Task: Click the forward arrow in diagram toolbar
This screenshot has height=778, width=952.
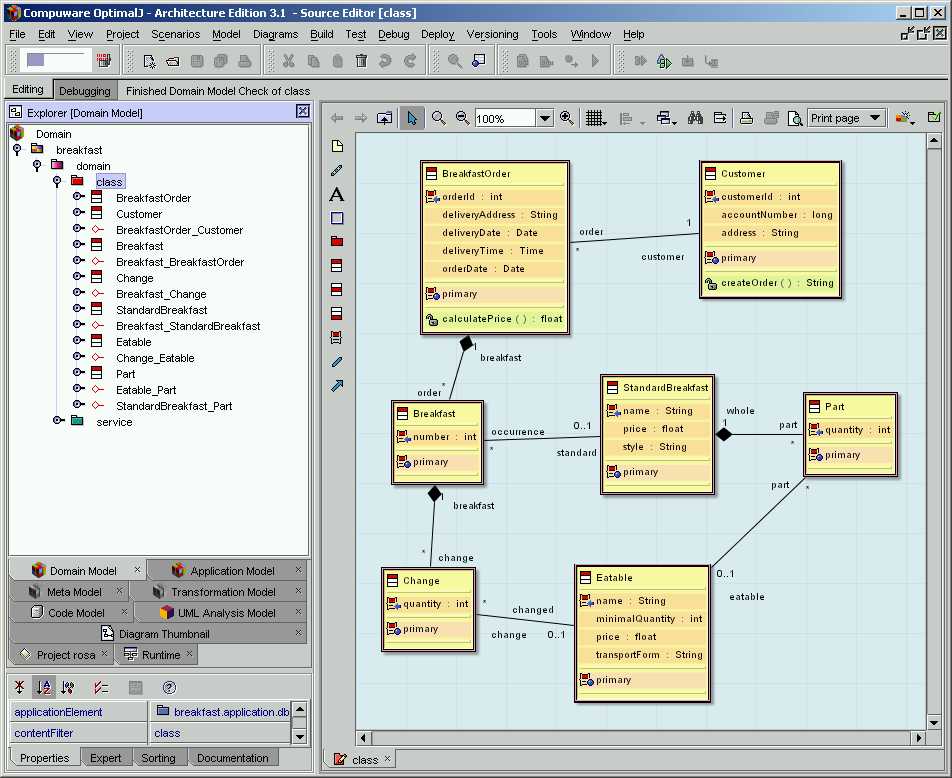Action: [361, 118]
